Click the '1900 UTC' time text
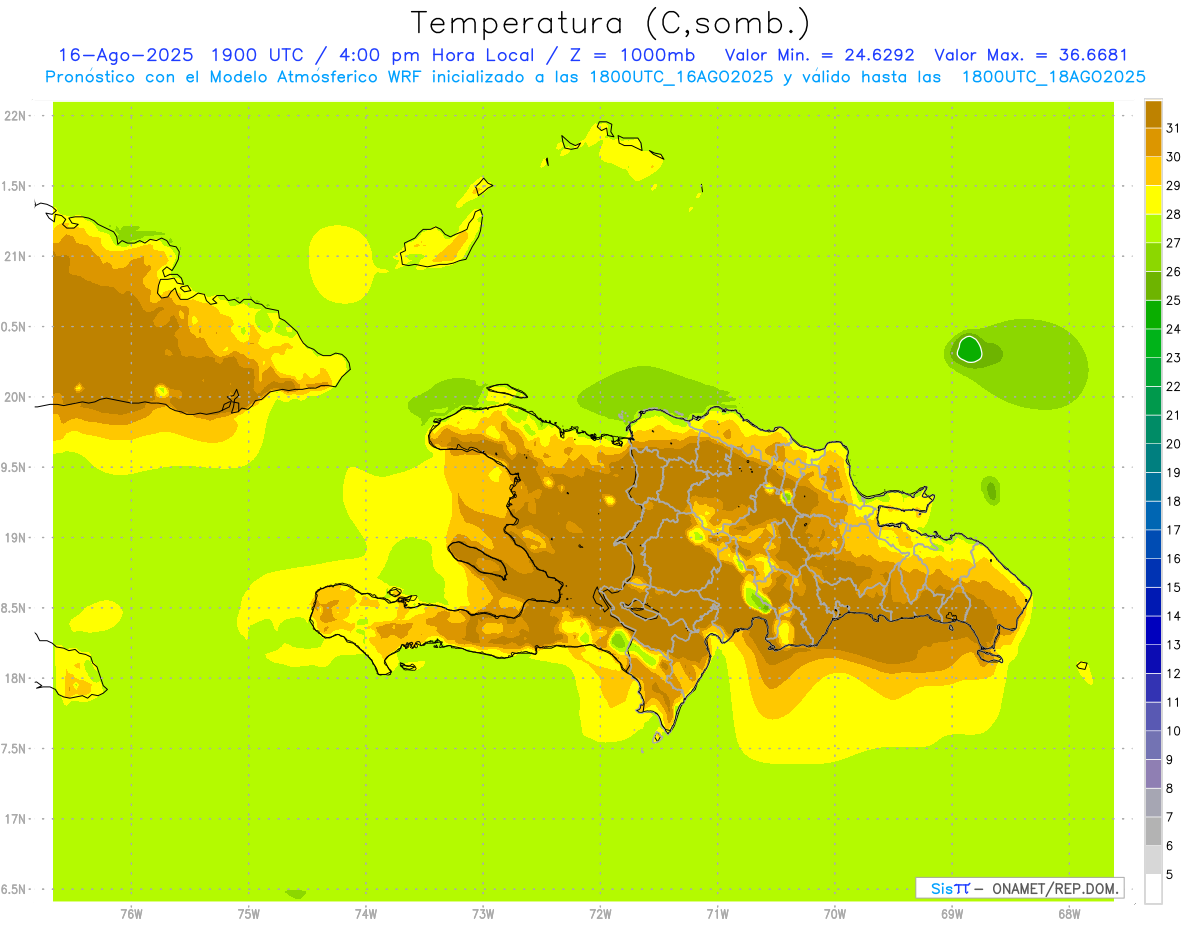 tap(260, 55)
